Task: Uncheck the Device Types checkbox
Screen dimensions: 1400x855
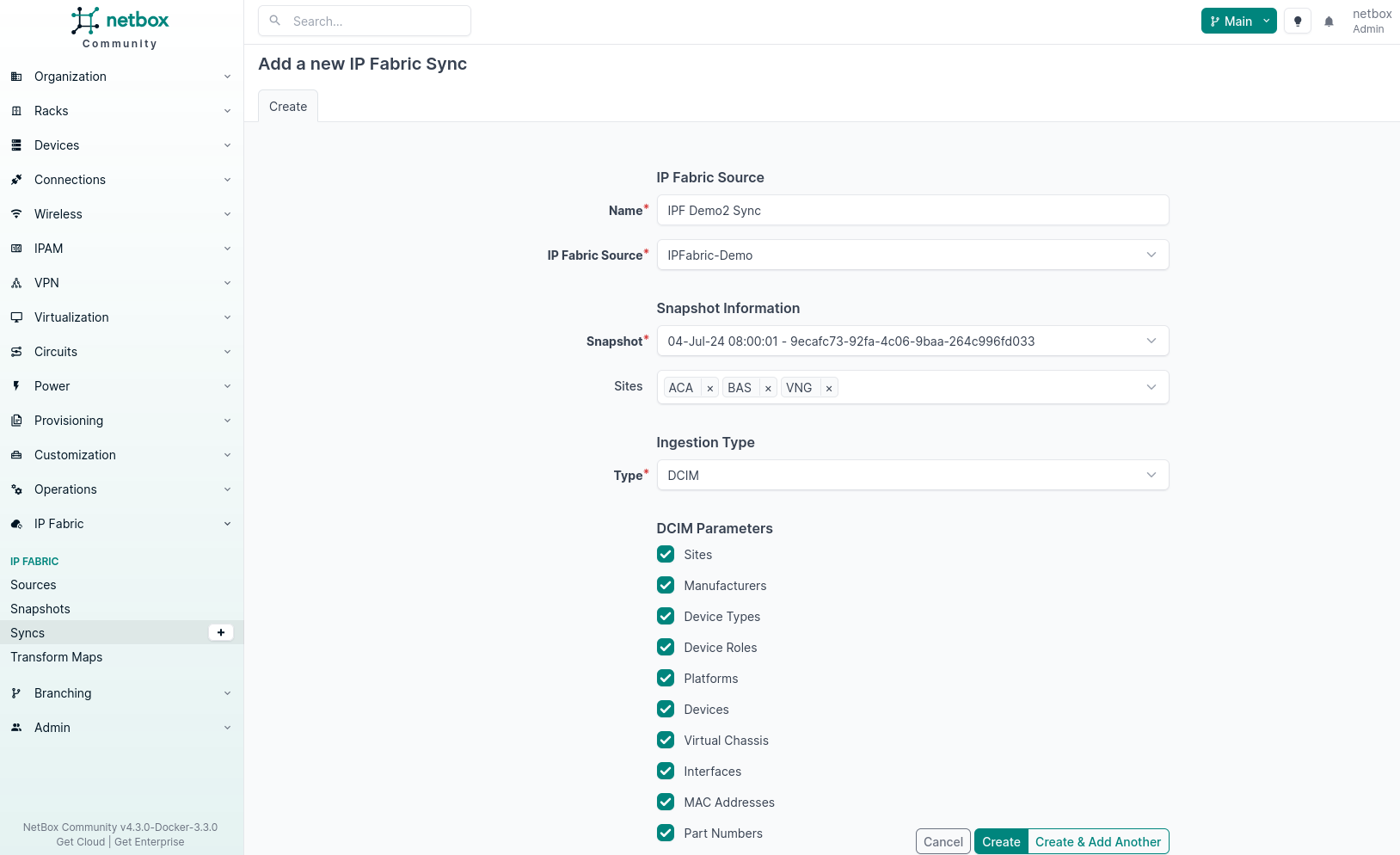Action: 666,616
